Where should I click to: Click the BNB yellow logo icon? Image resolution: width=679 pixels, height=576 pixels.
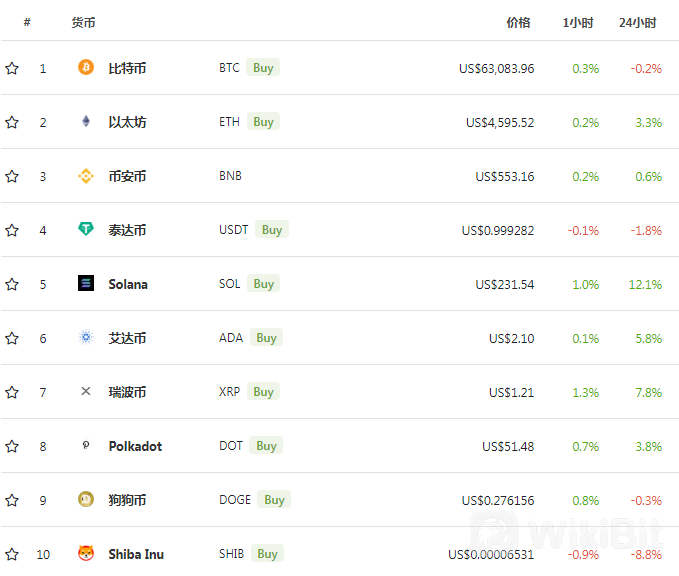(86, 175)
